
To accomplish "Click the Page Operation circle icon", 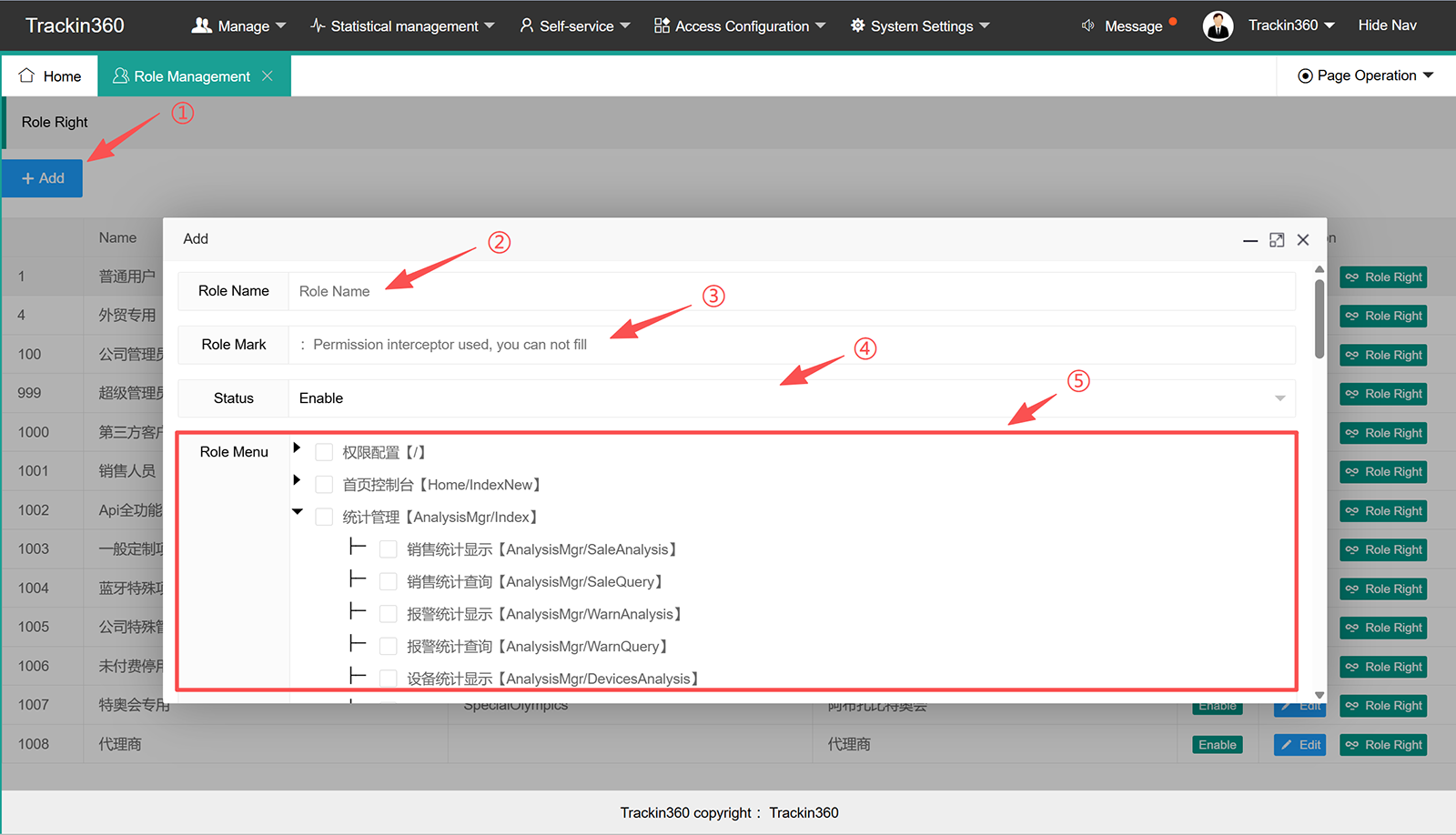I will click(x=1305, y=75).
